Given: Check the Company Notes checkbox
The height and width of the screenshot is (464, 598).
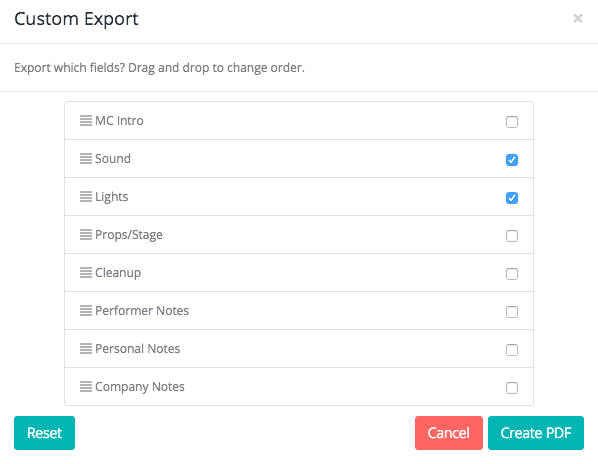Looking at the screenshot, I should point(512,388).
